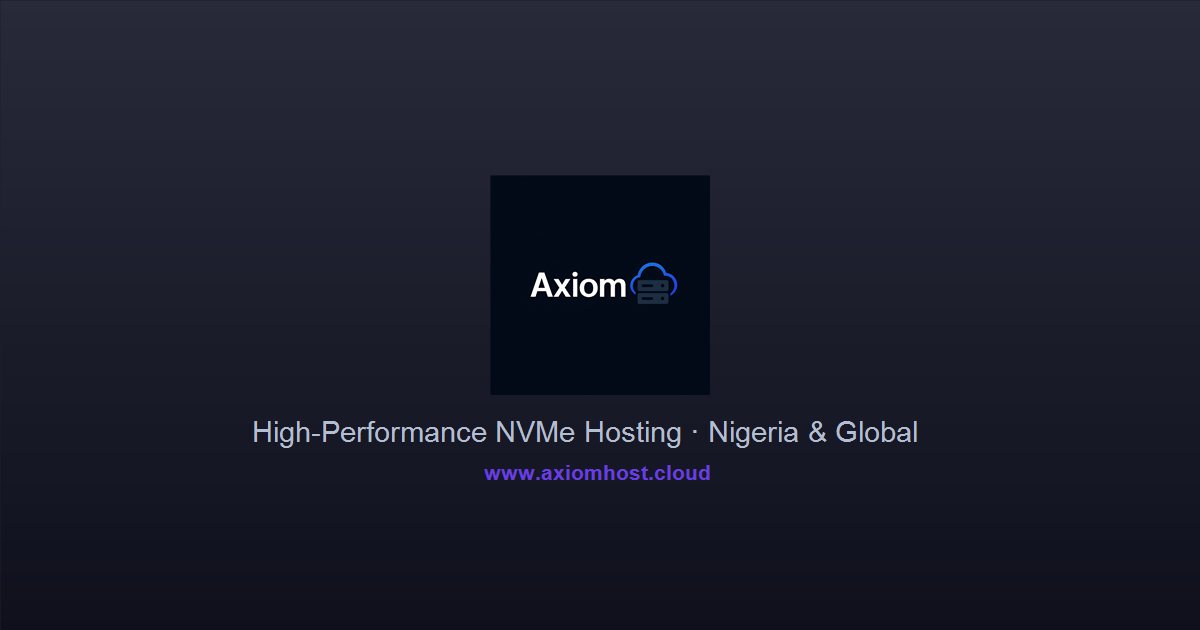Click the word Hosting in the tagline

[x=633, y=433]
